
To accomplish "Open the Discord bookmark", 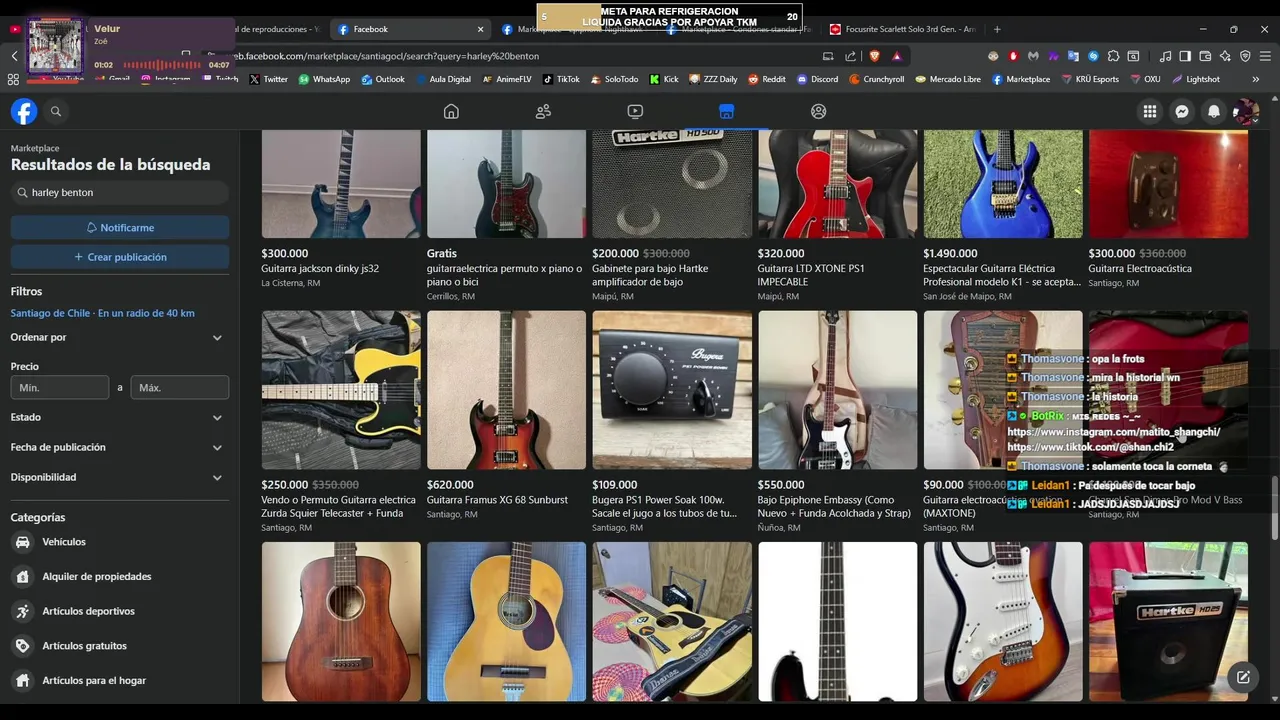I will (x=817, y=79).
